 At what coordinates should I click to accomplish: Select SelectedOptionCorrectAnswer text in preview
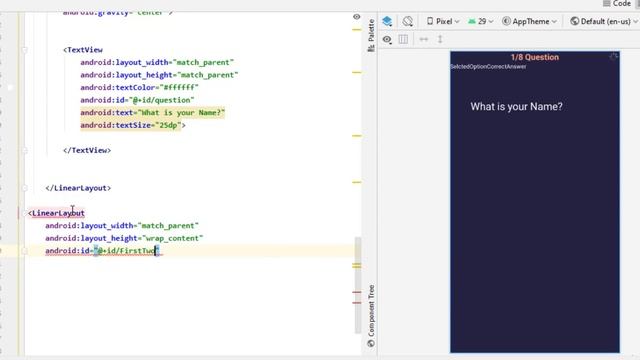(x=488, y=67)
